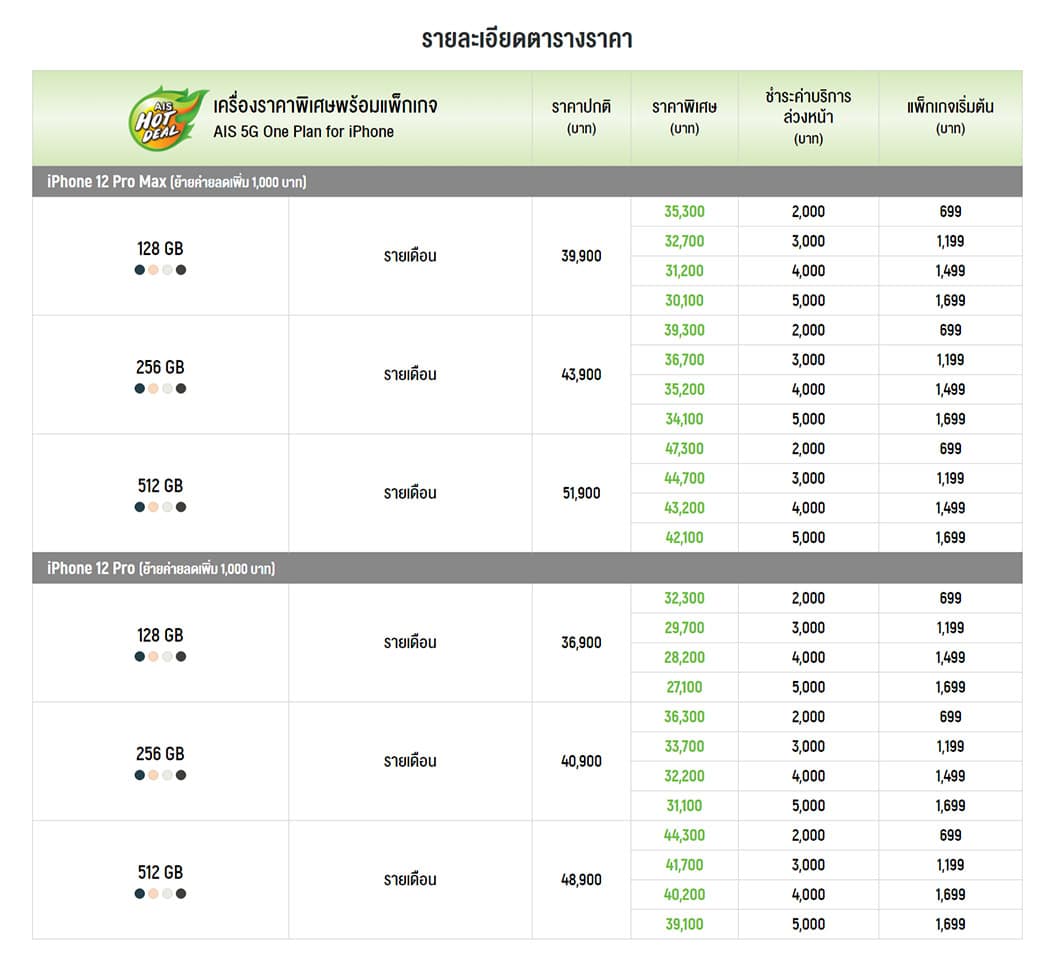Click the AIS Hot Deal logo
The height and width of the screenshot is (960, 1053).
click(x=168, y=117)
